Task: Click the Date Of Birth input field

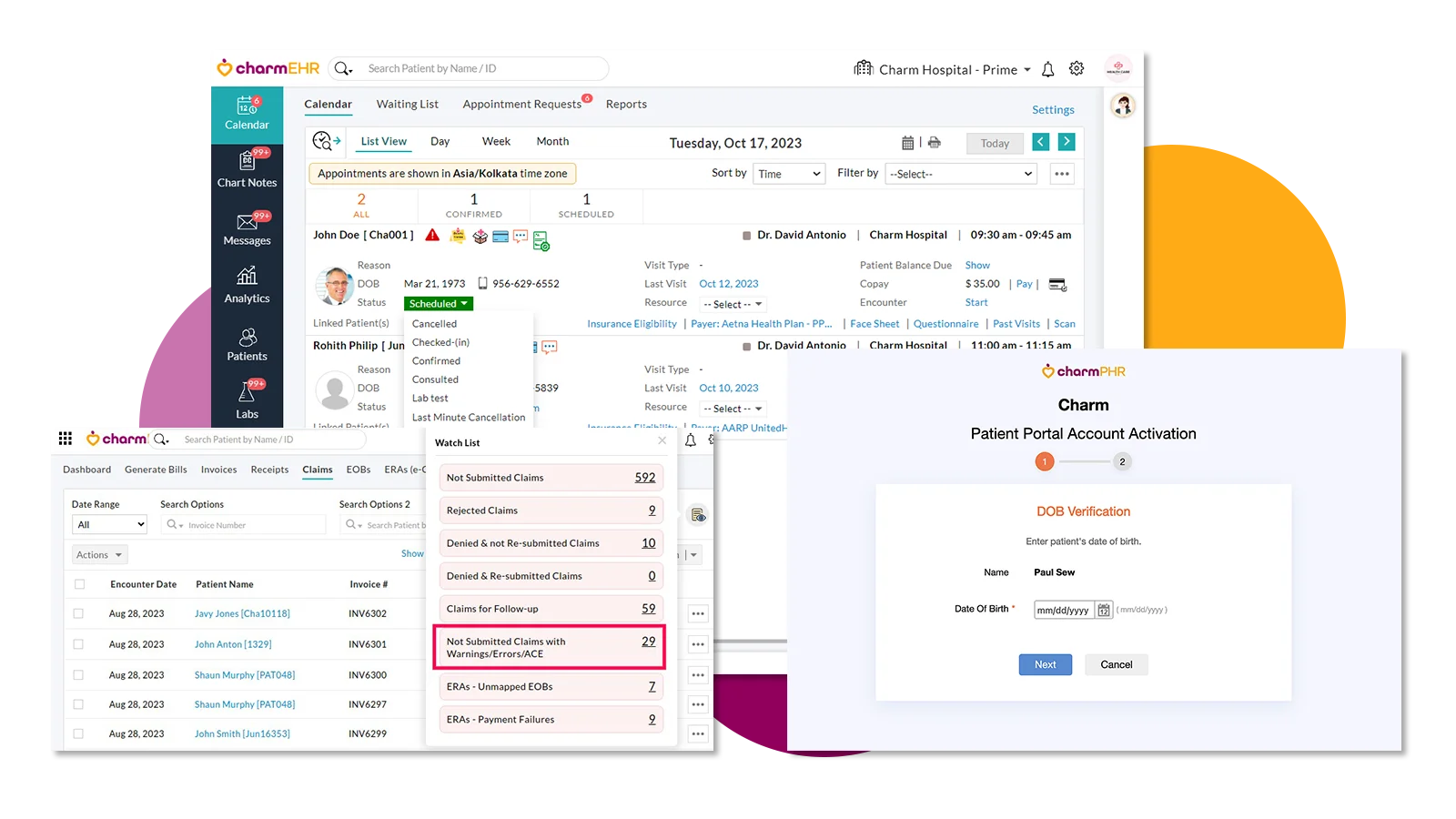Action: point(1063,611)
